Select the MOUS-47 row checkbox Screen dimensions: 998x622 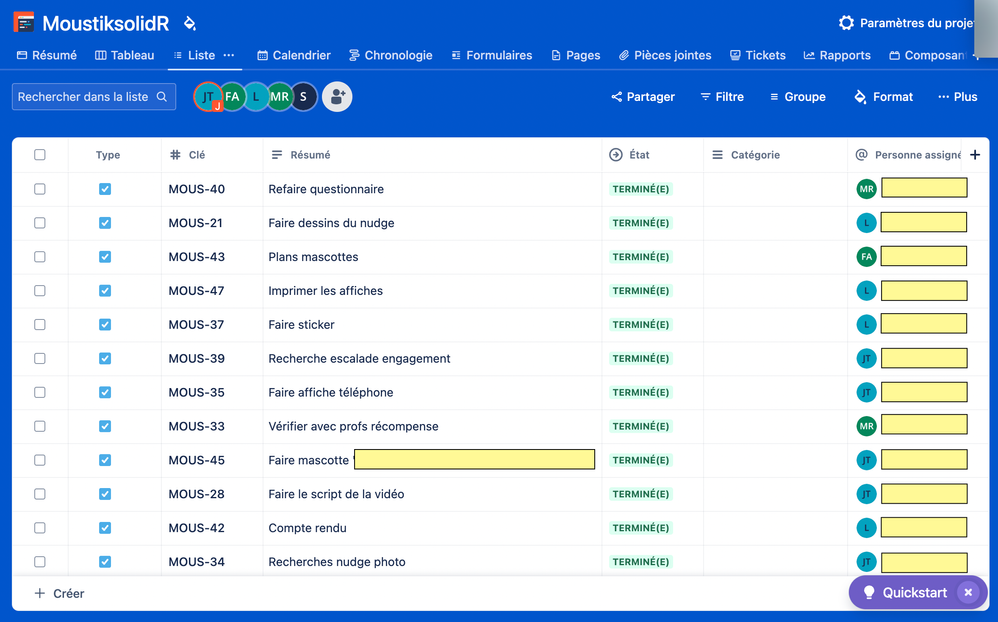[39, 290]
